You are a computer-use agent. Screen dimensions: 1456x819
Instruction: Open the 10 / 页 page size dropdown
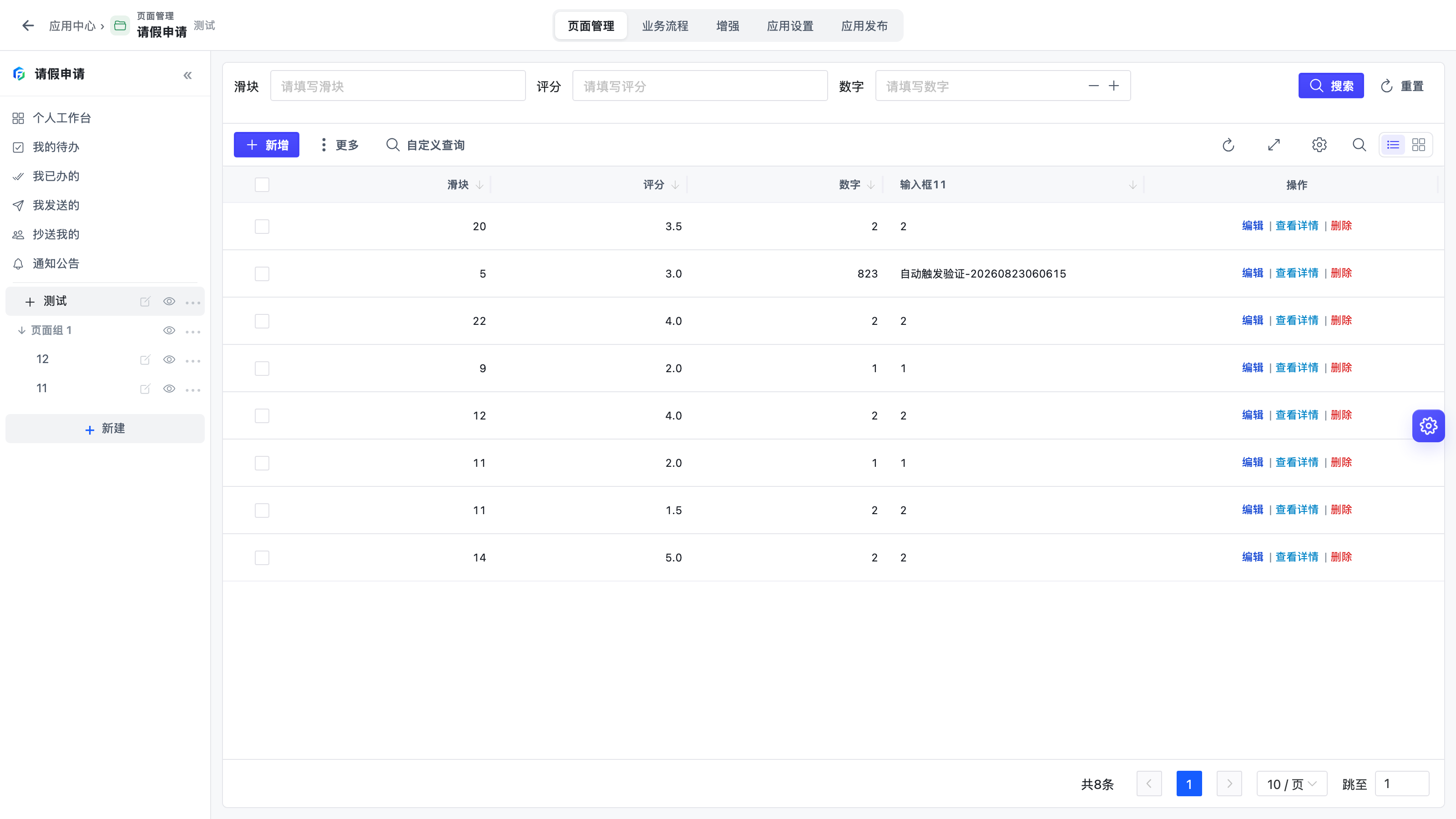1292,784
